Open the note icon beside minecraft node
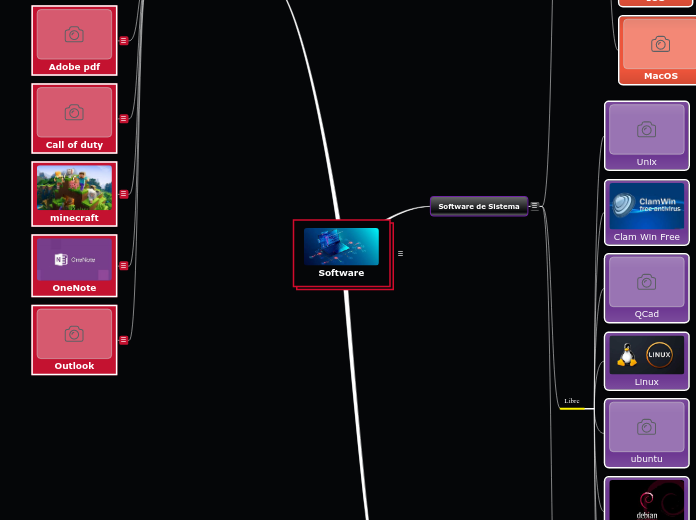The height and width of the screenshot is (520, 696). point(124,194)
